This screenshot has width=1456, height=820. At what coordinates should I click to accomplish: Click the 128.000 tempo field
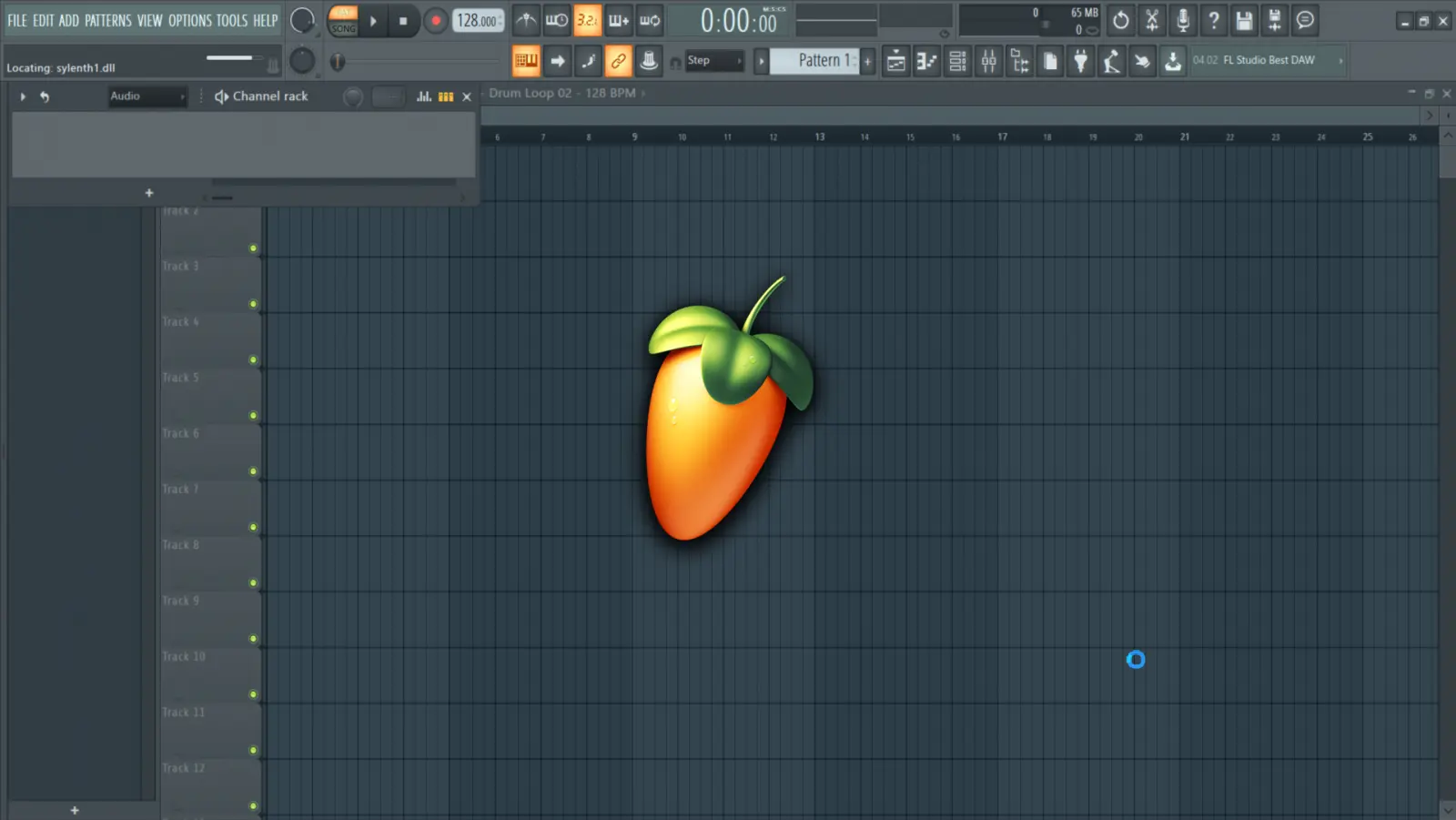click(x=478, y=21)
